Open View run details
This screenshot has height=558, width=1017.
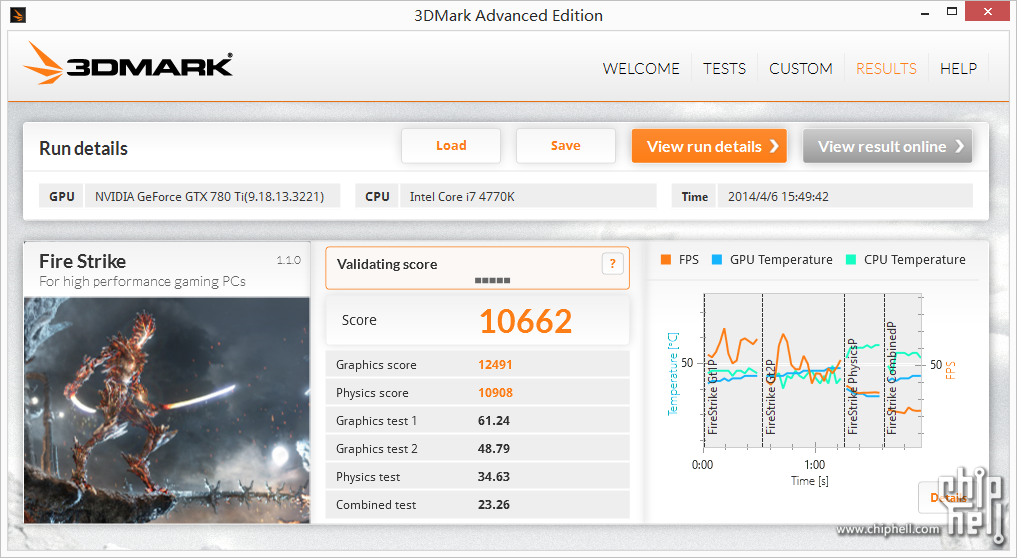pos(710,146)
